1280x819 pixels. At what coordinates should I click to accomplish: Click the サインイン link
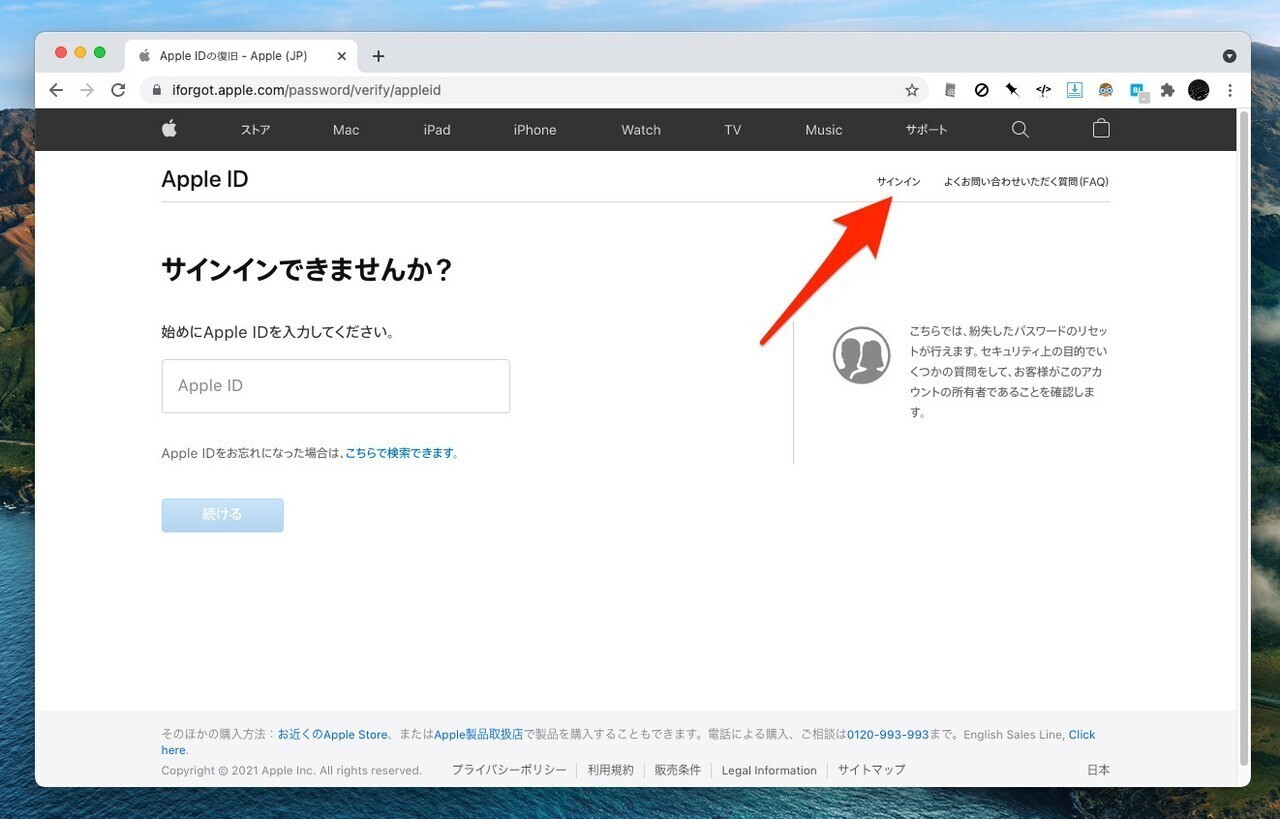coord(898,182)
